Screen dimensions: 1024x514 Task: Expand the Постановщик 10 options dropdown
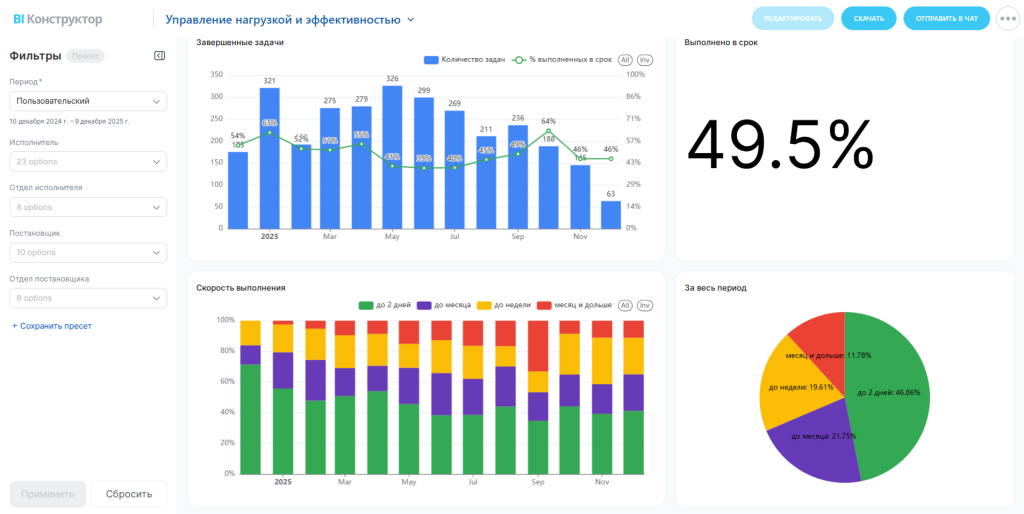pyautogui.click(x=88, y=252)
